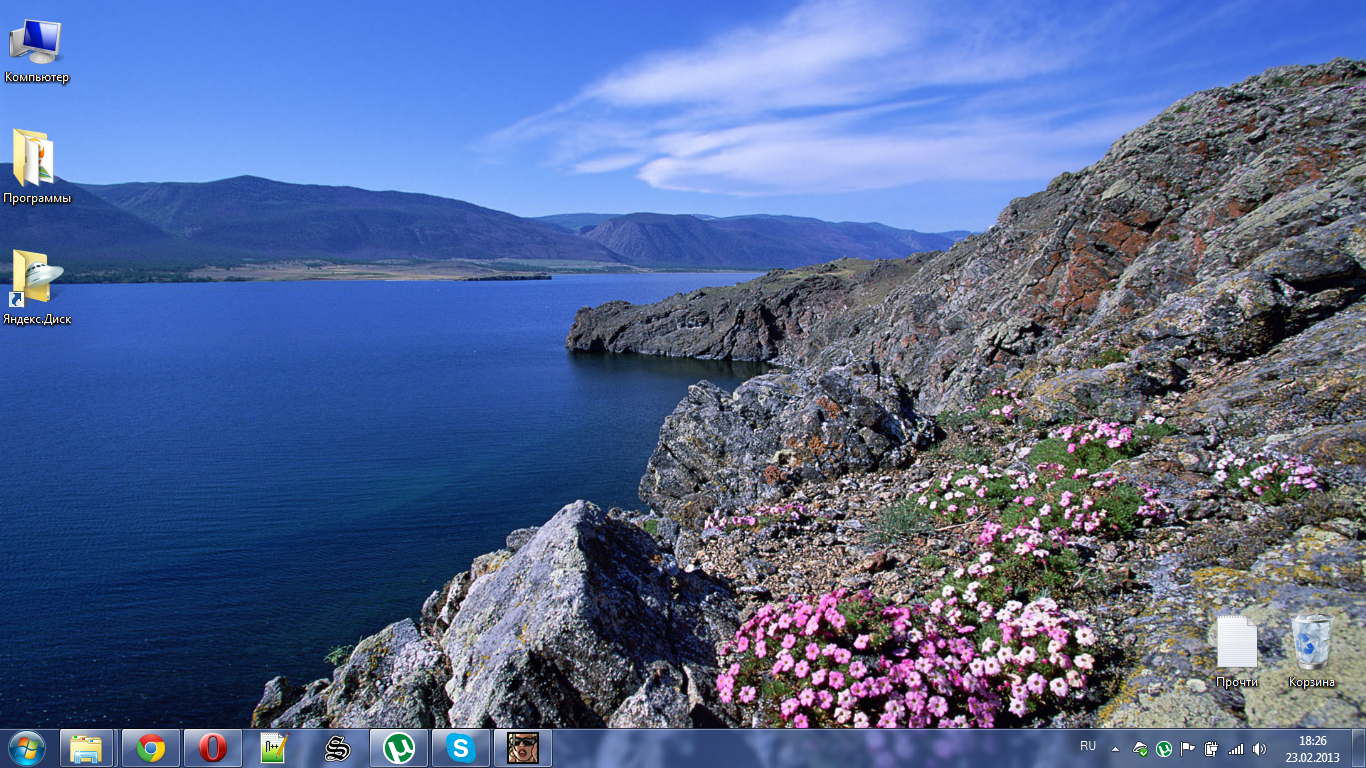
Task: Open Skype from the taskbar
Action: coord(461,748)
